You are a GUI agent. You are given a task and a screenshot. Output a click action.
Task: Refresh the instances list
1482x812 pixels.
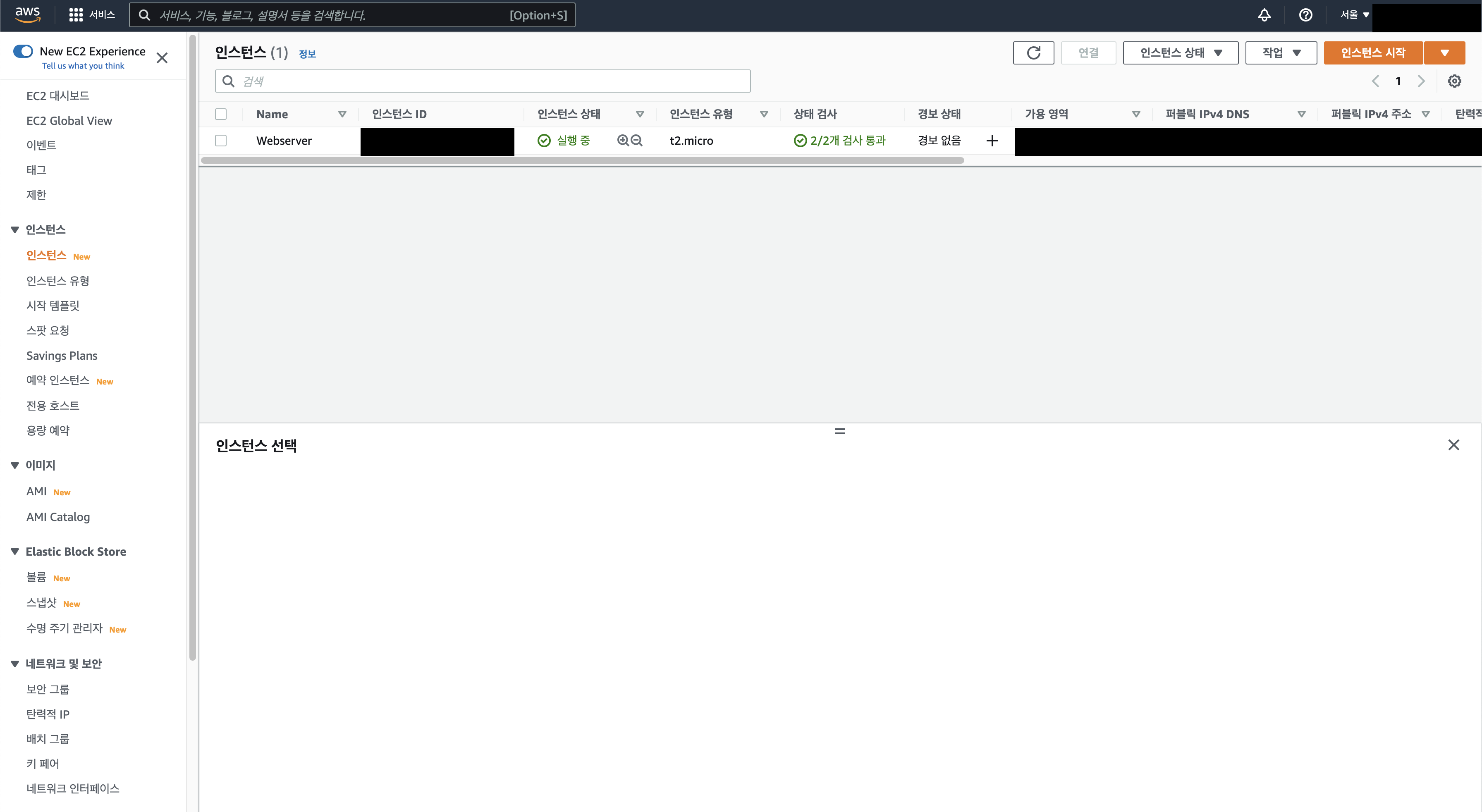(x=1033, y=53)
